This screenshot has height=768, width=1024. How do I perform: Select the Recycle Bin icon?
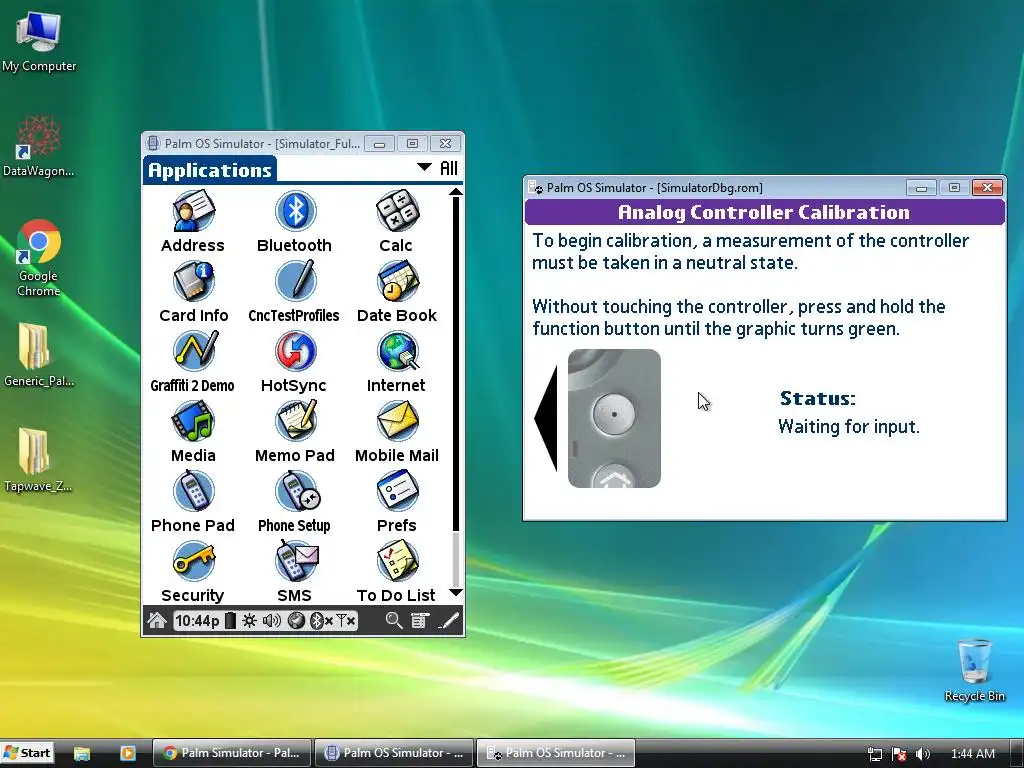pyautogui.click(x=974, y=670)
